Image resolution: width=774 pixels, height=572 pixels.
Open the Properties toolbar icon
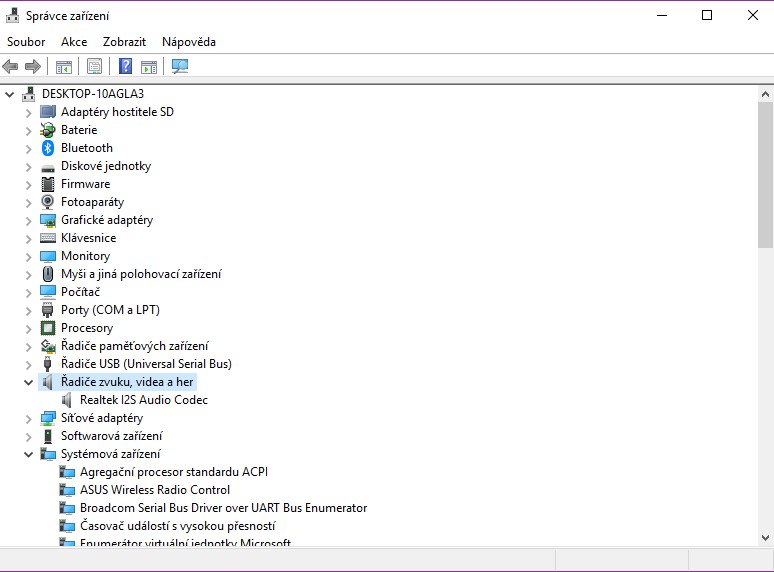coord(94,66)
